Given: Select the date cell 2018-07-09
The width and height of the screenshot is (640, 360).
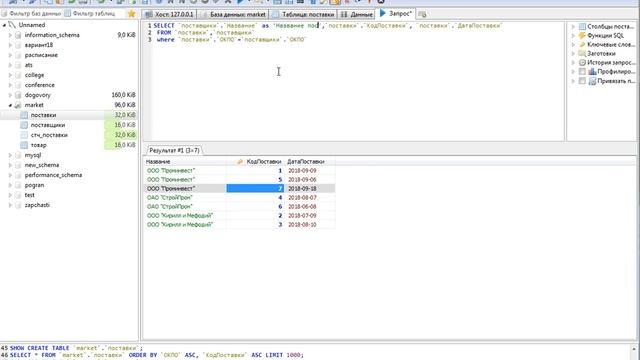Looking at the screenshot, I should pos(309,216).
